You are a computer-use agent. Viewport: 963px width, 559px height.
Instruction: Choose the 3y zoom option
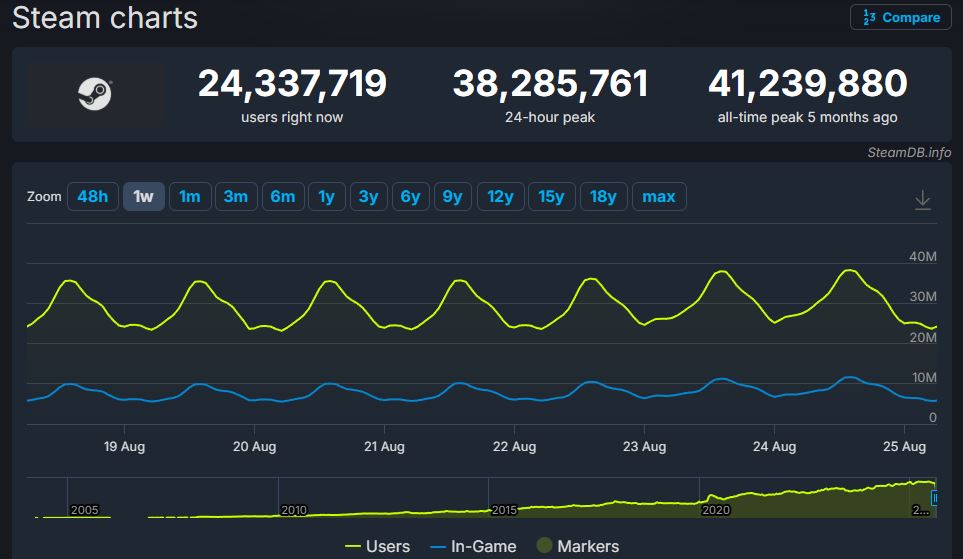(368, 197)
